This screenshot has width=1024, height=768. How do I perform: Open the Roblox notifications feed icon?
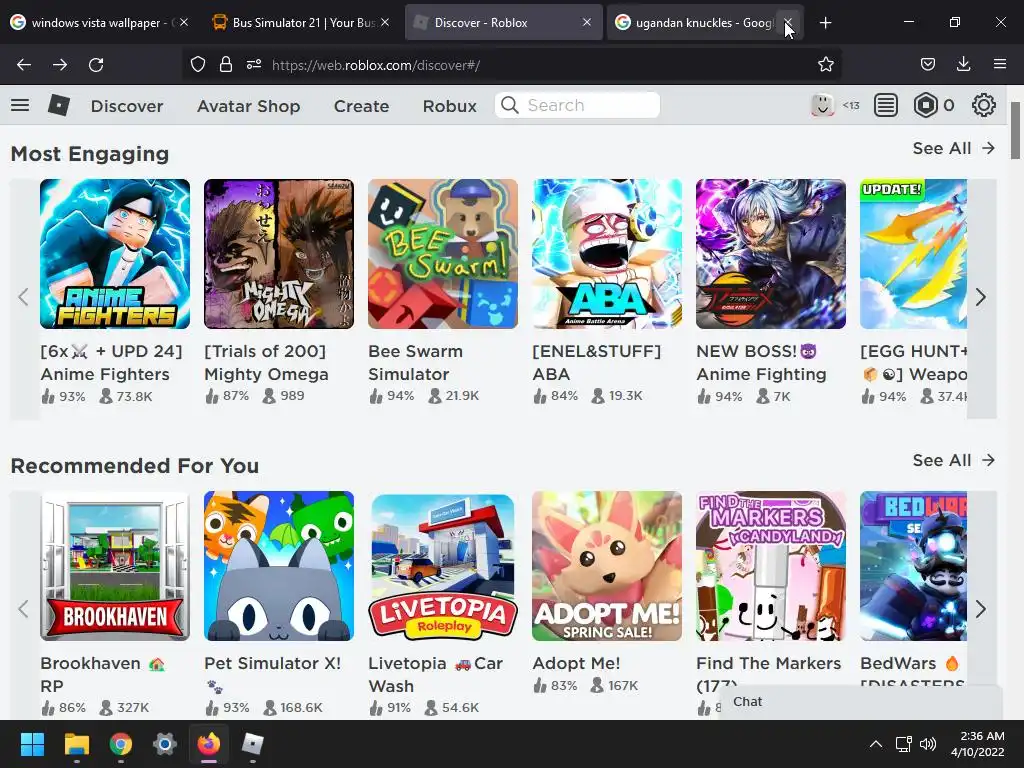886,105
